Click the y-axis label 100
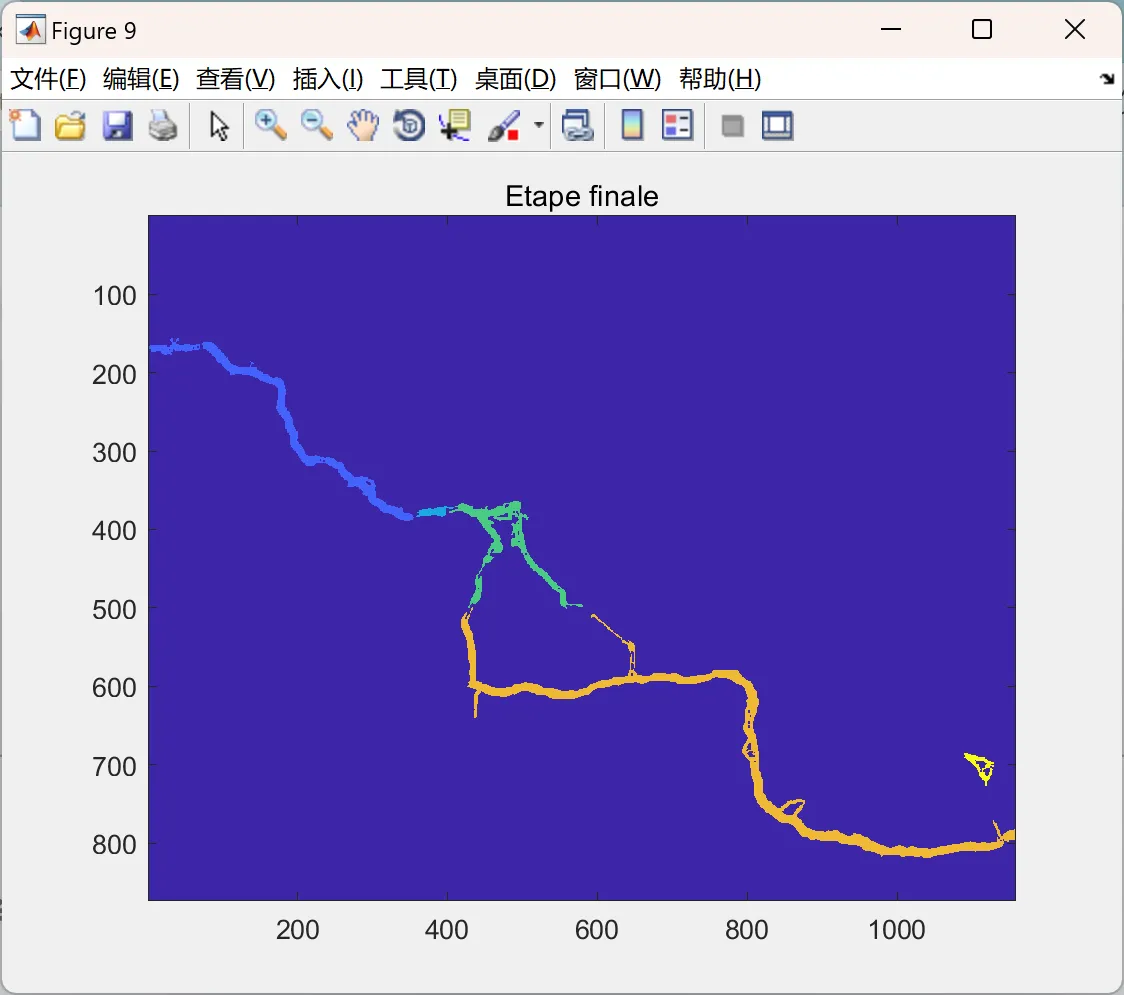Image resolution: width=1124 pixels, height=995 pixels. (x=114, y=296)
